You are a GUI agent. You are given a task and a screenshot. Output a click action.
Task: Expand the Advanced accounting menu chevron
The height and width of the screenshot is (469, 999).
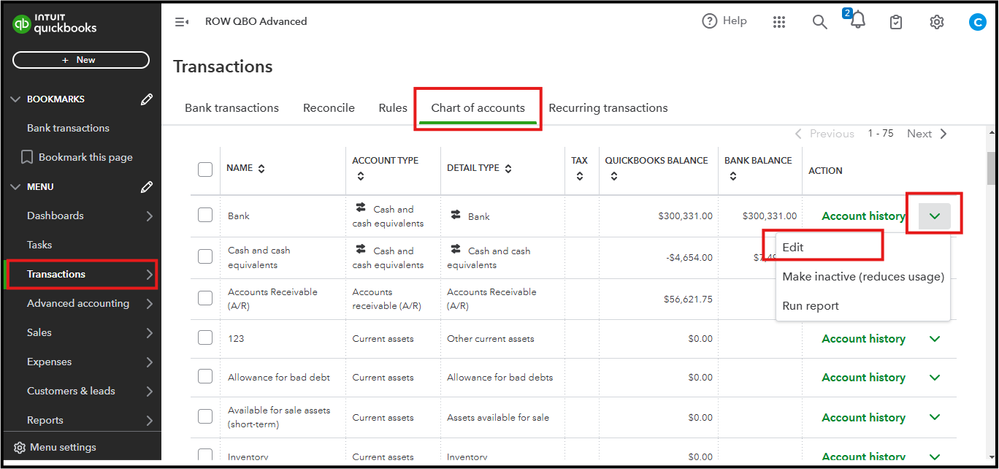tap(149, 303)
